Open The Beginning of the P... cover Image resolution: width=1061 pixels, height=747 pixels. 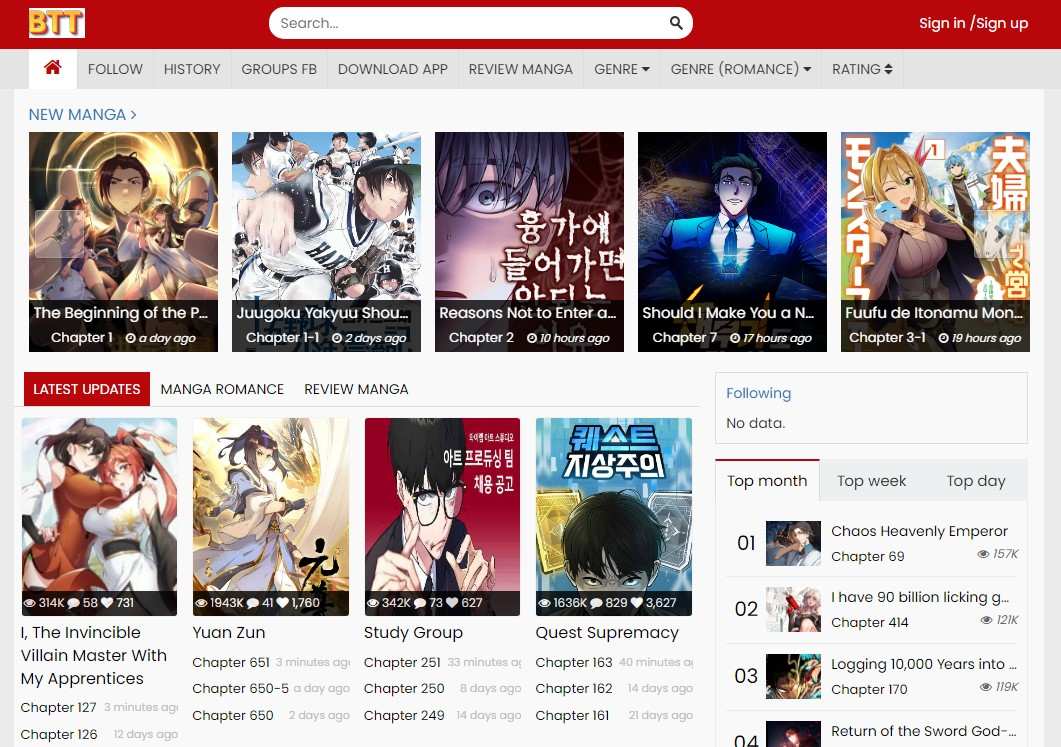point(123,242)
